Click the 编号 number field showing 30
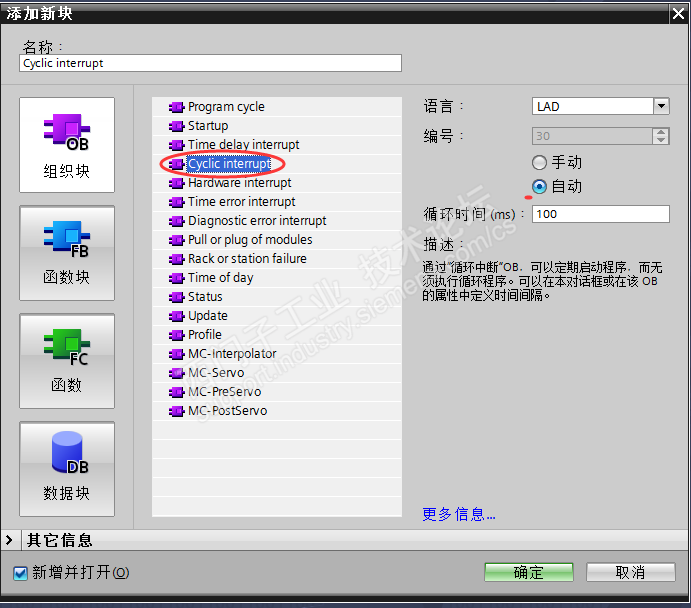Viewport: 691px width, 608px height. coord(592,136)
